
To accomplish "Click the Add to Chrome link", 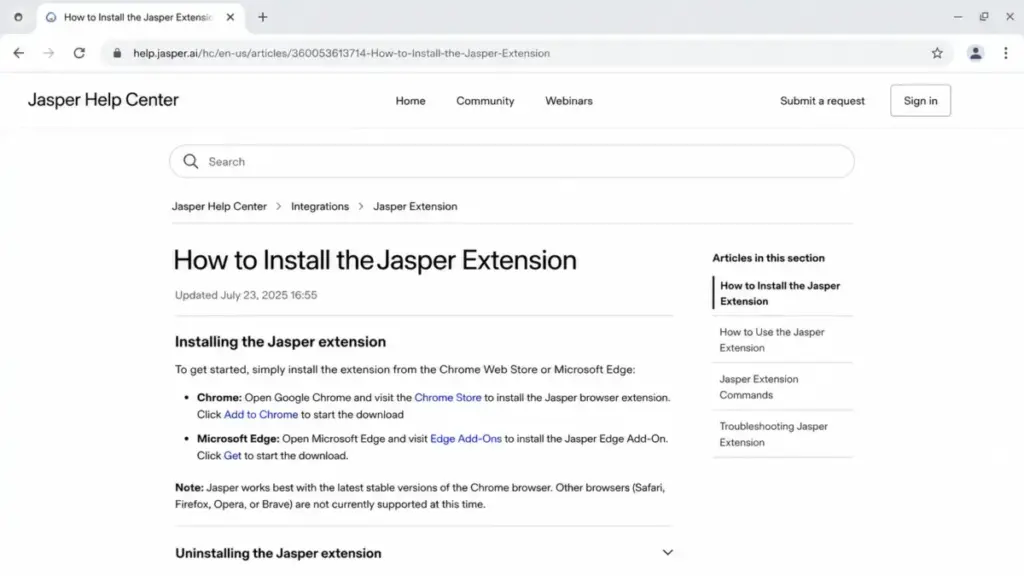I will click(261, 415).
